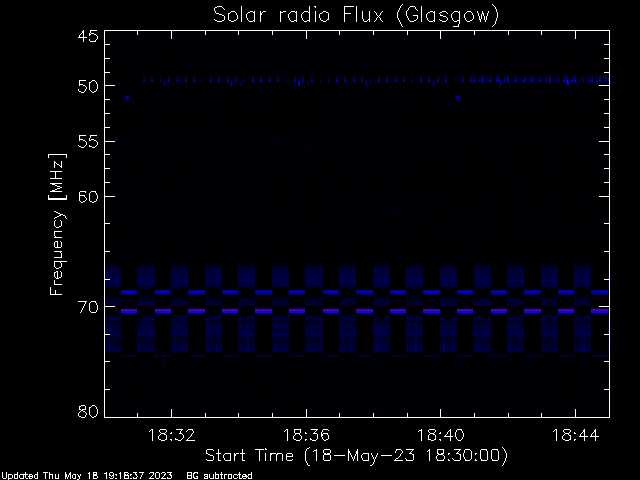Click the plot title Solar radio Flux (Glasgow)
Image resolution: width=640 pixels, height=480 pixels.
pyautogui.click(x=356, y=16)
